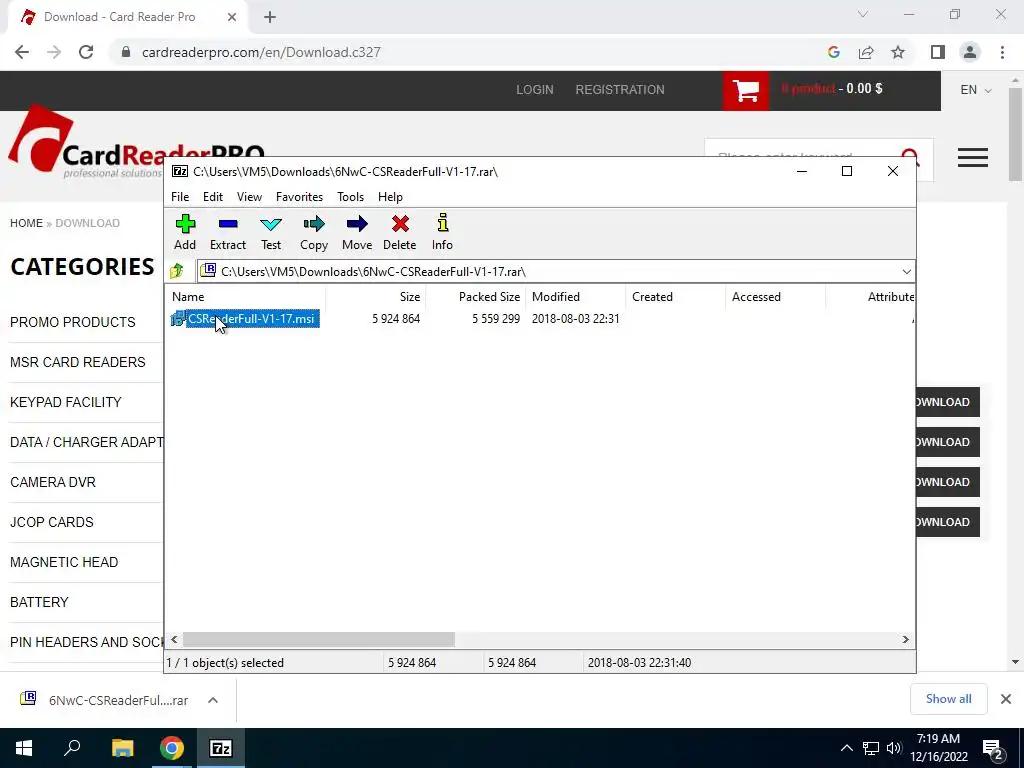This screenshot has width=1024, height=768.
Task: Open the Edit menu in 7-Zip
Action: pyautogui.click(x=212, y=197)
